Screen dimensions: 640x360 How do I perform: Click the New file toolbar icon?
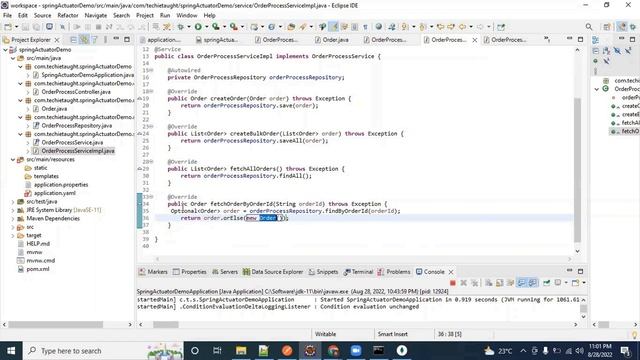click(x=8, y=27)
